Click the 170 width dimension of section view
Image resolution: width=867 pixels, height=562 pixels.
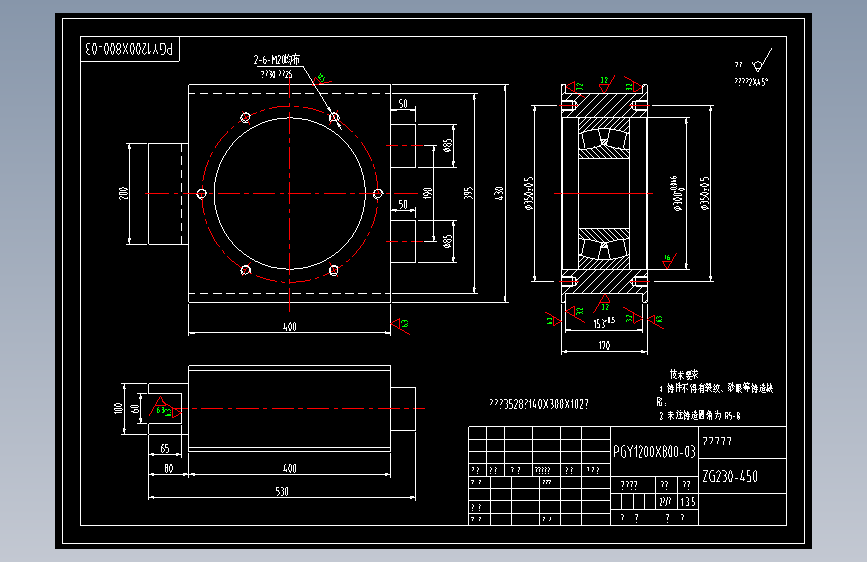coord(604,345)
